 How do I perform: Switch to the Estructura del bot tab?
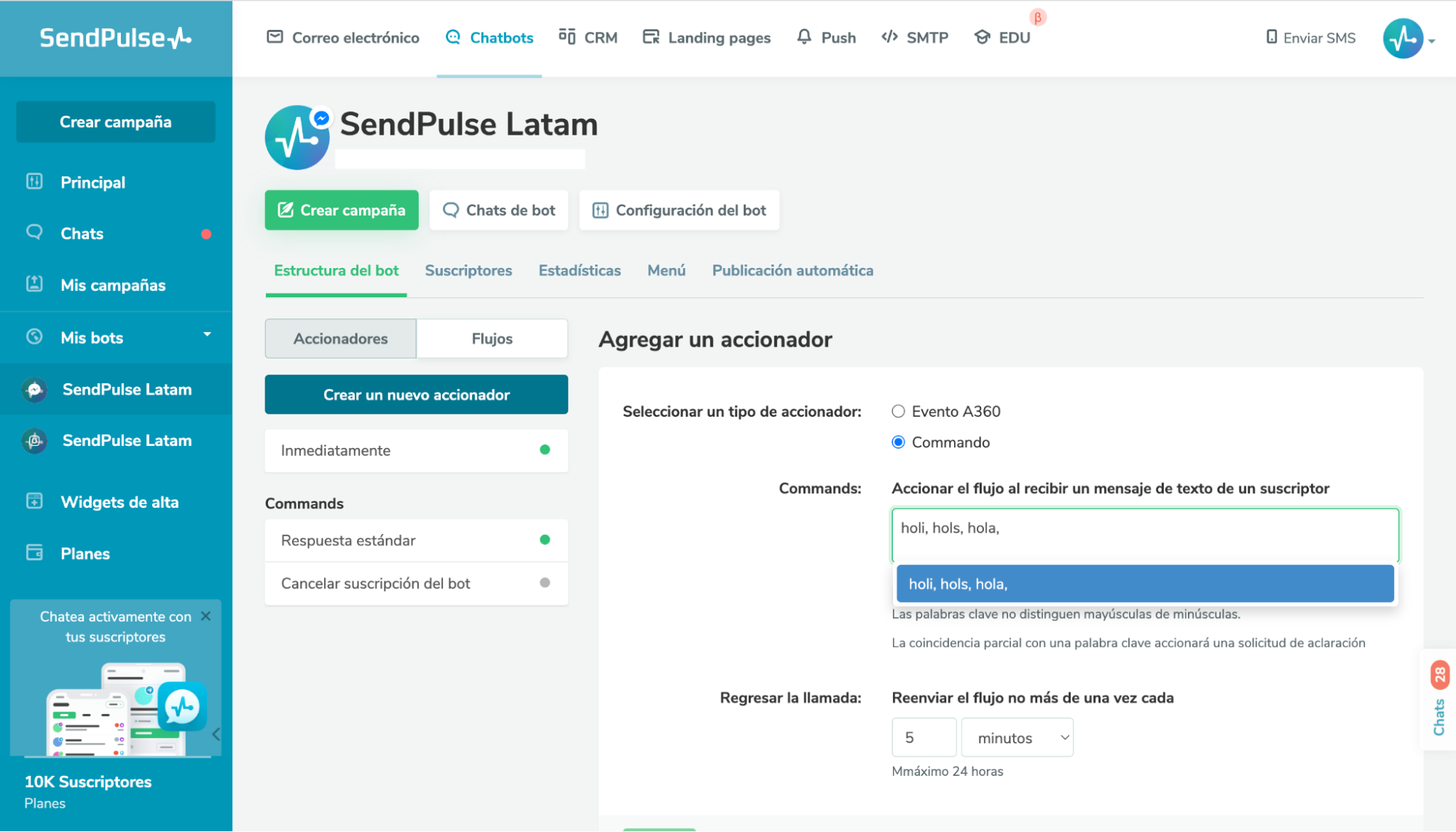pyautogui.click(x=337, y=270)
